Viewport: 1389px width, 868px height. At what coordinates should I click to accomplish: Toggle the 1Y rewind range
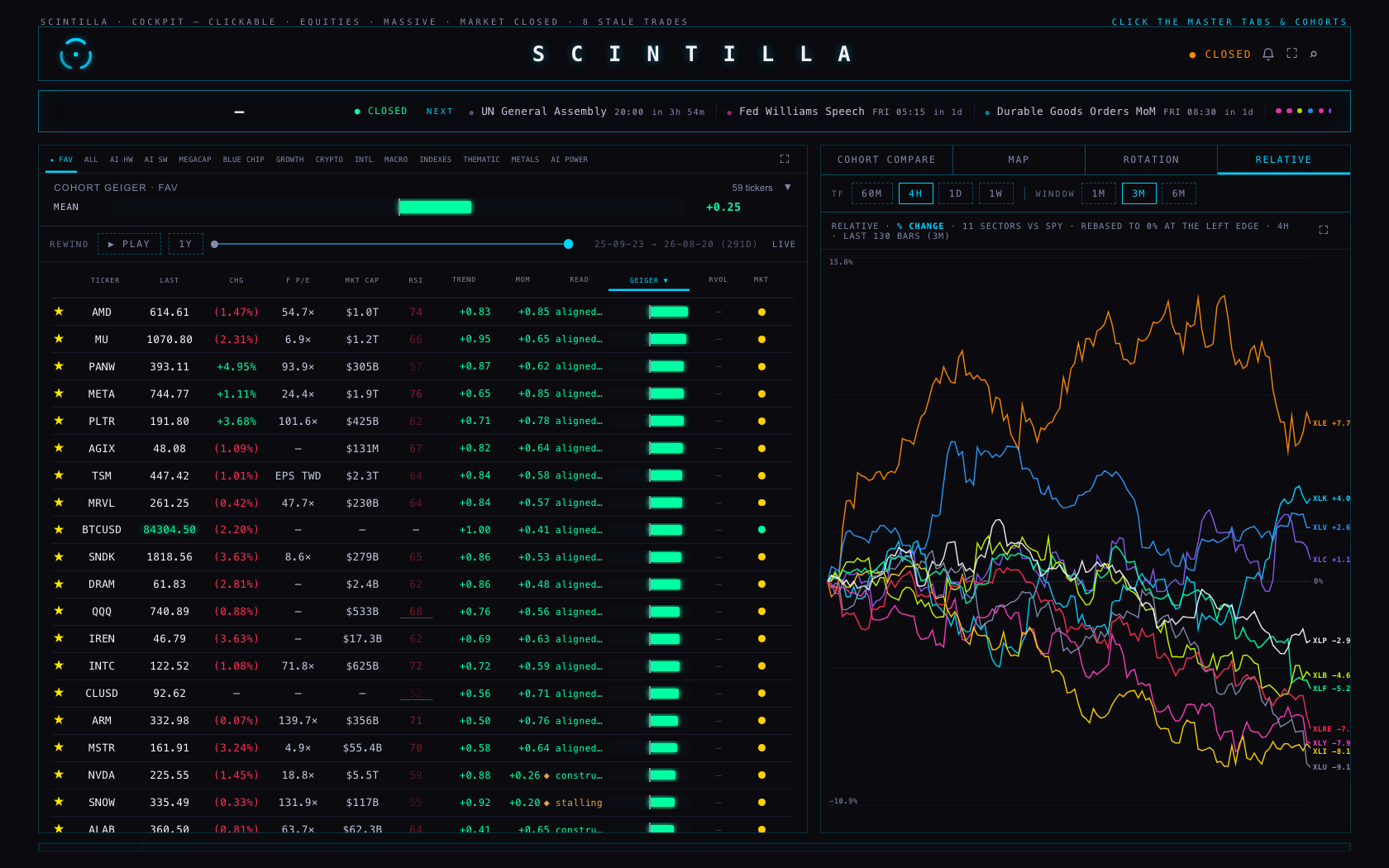(185, 244)
